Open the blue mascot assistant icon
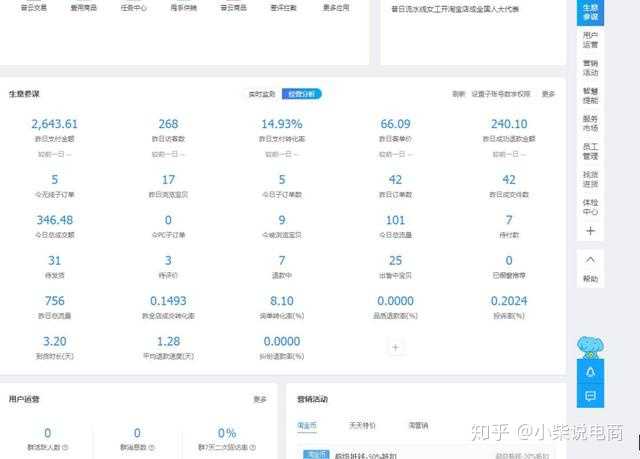Image resolution: width=640 pixels, height=459 pixels. tap(590, 348)
